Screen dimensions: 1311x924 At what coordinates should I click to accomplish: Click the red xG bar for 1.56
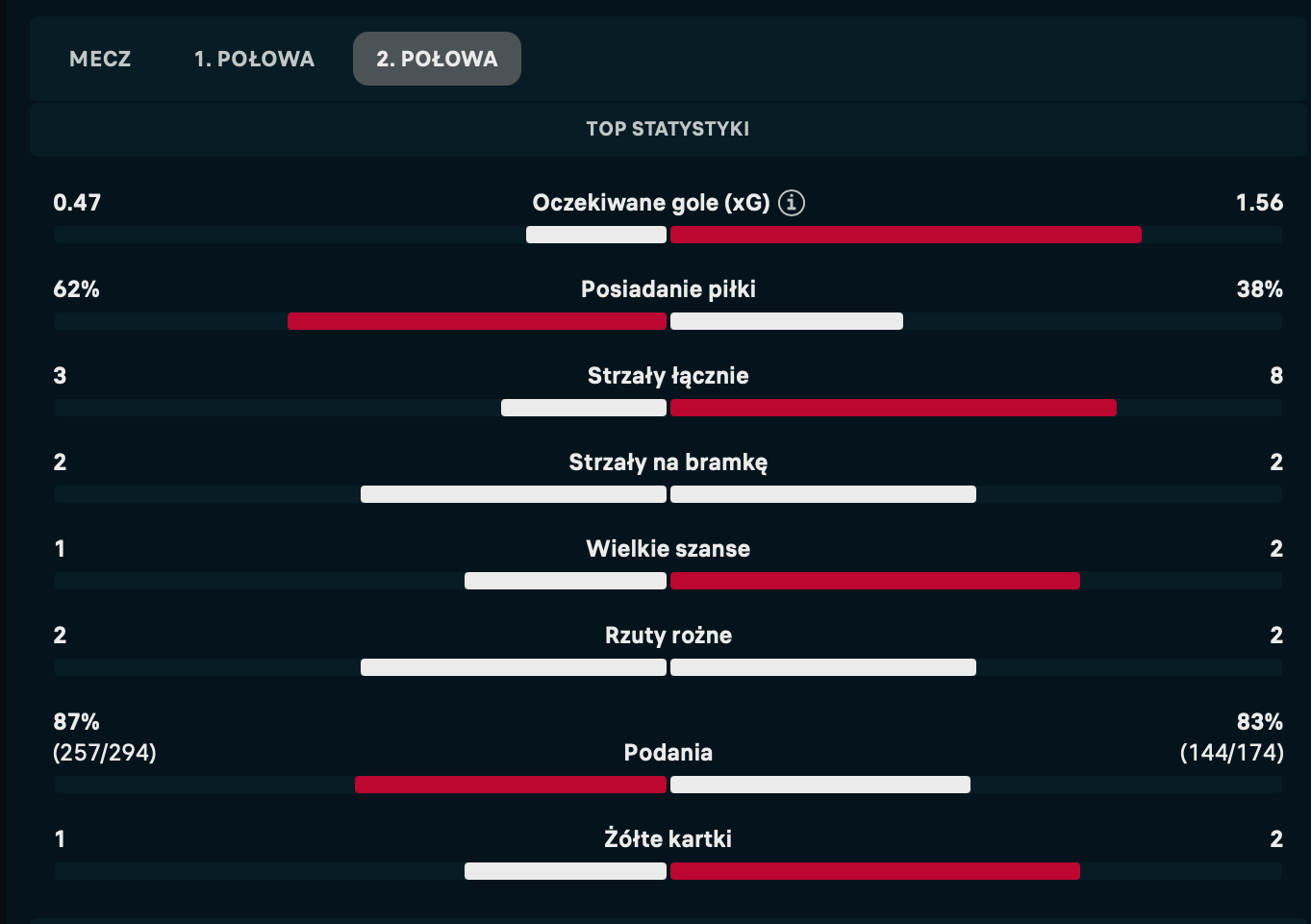(906, 235)
